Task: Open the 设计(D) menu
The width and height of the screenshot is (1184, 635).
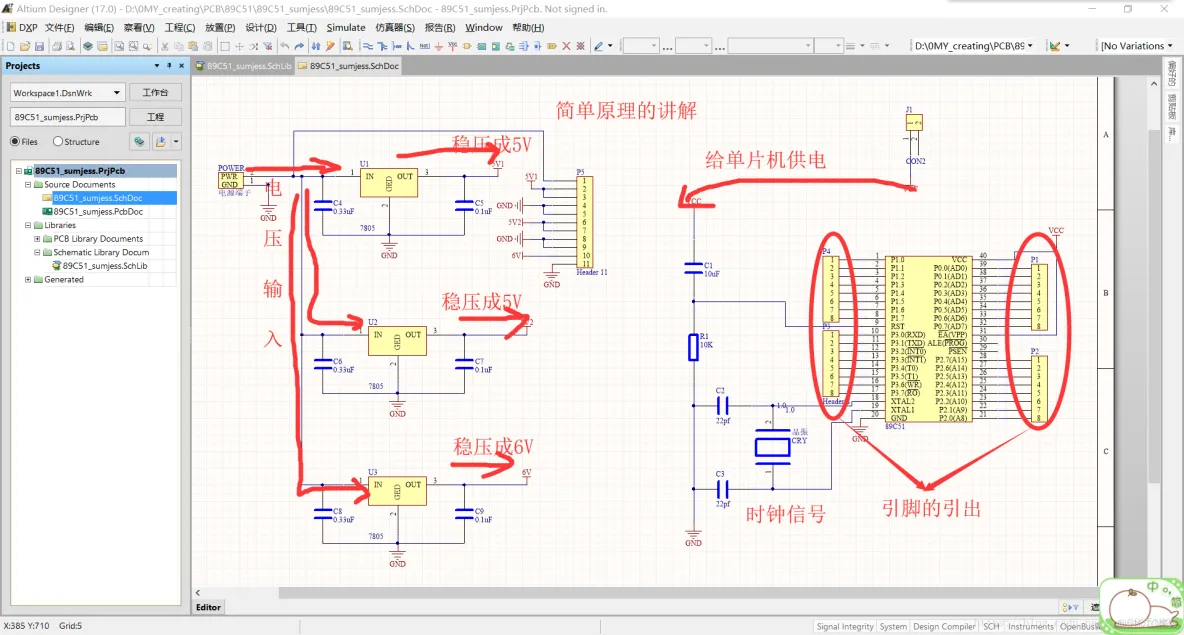Action: 261,27
